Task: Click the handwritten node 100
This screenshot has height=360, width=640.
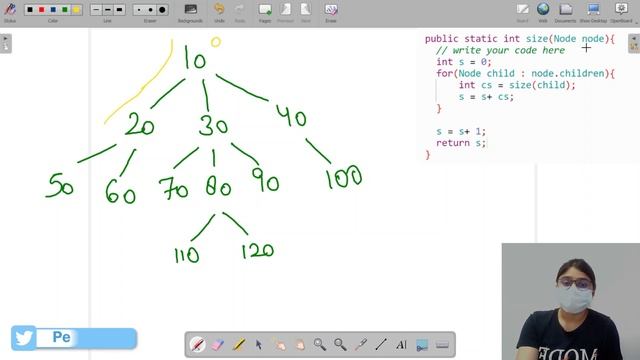Action: click(x=344, y=177)
